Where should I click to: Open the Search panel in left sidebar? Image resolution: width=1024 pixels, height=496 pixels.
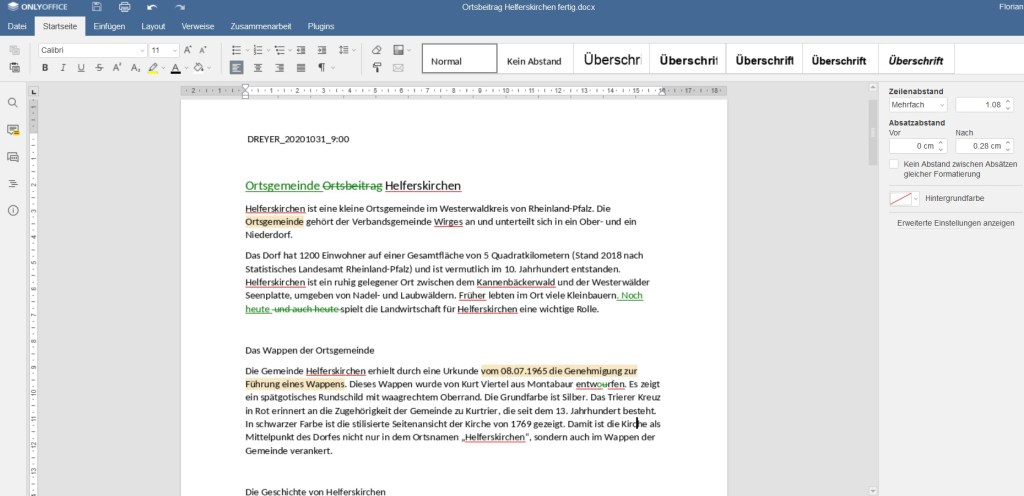click(x=13, y=103)
